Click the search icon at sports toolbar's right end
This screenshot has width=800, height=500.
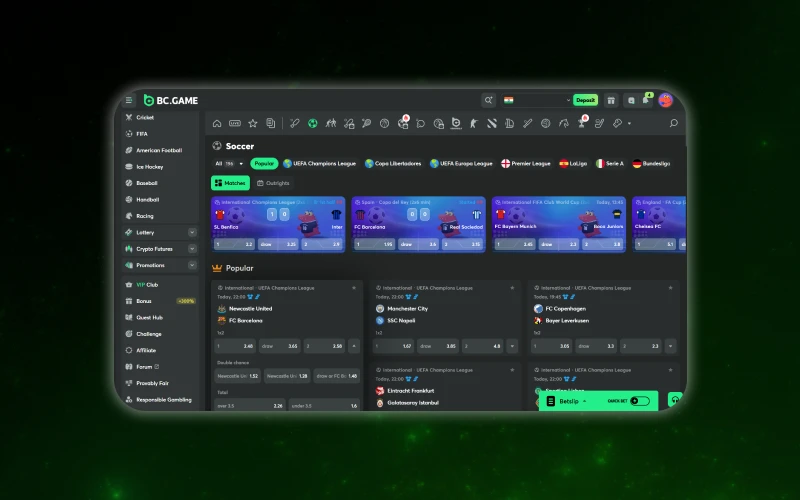(673, 124)
